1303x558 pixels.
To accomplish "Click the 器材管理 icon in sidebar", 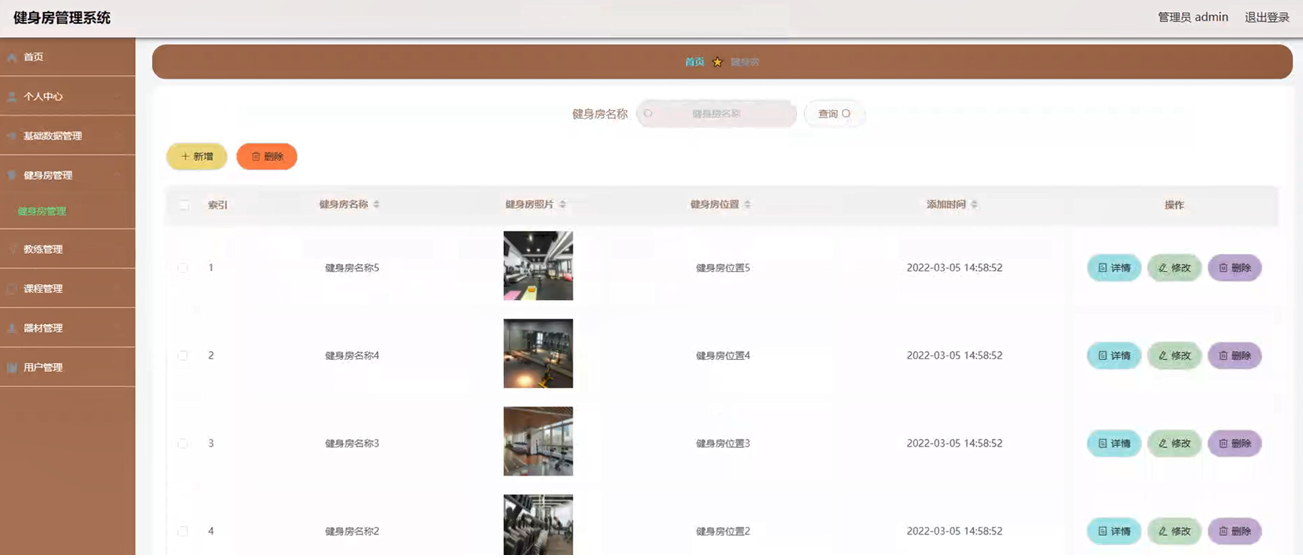I will coord(12,329).
